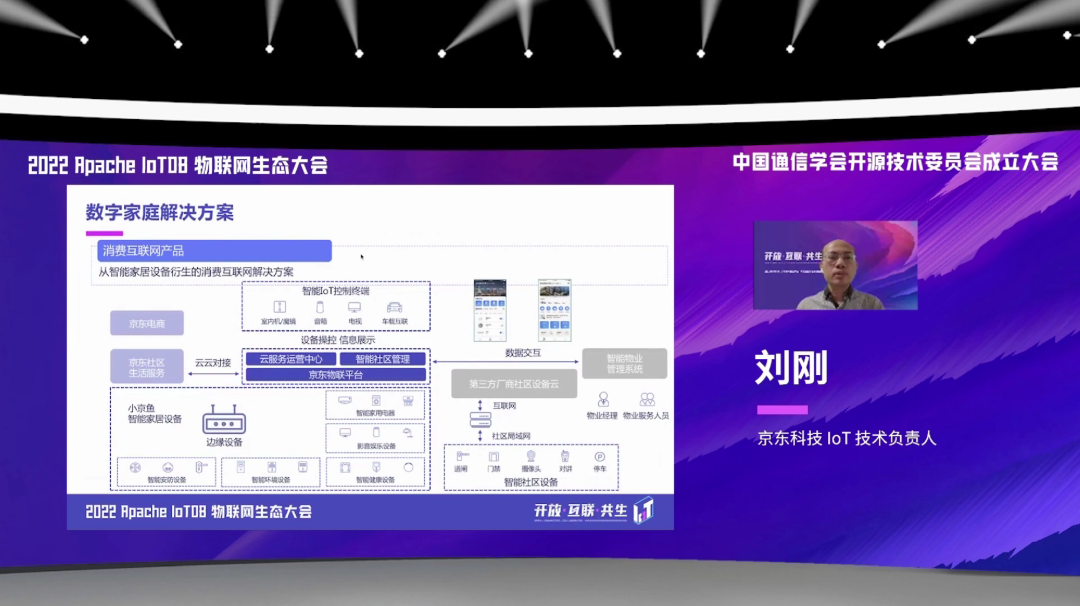Screen dimensions: 1080x606
Task: Click the 设备操控 信息展示 label
Action: coord(338,339)
